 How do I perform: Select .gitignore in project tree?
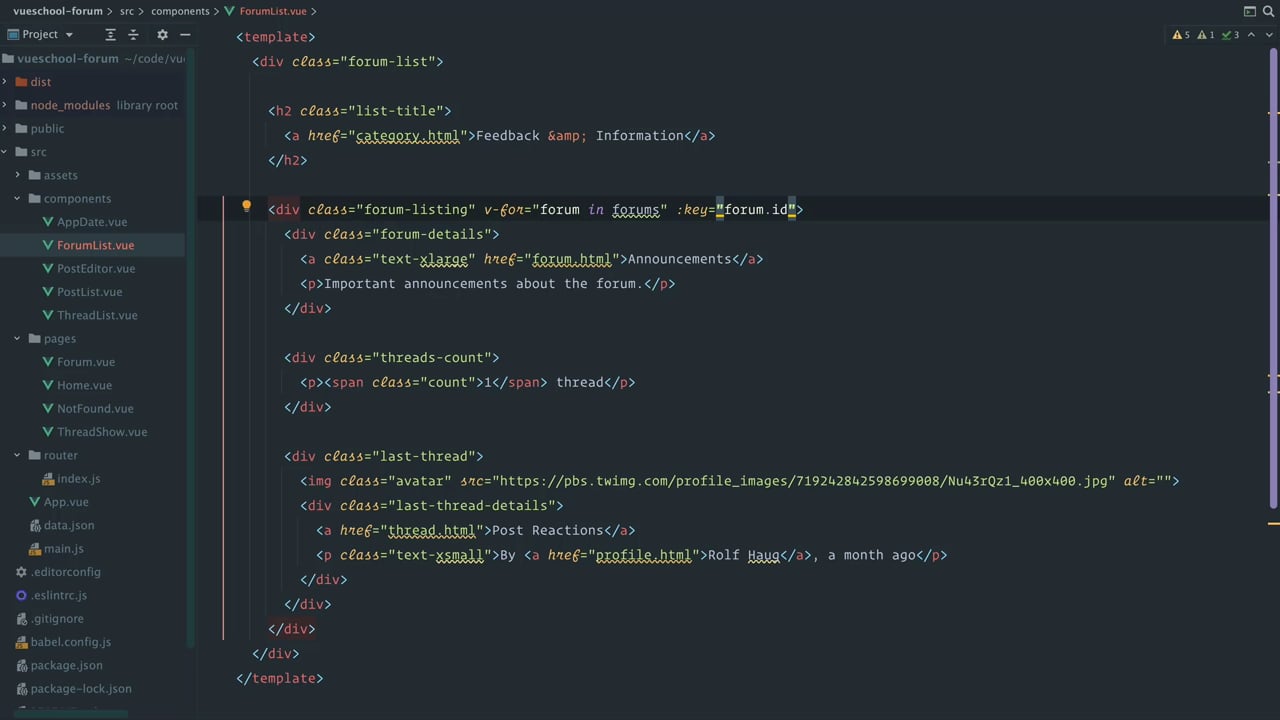tap(57, 618)
